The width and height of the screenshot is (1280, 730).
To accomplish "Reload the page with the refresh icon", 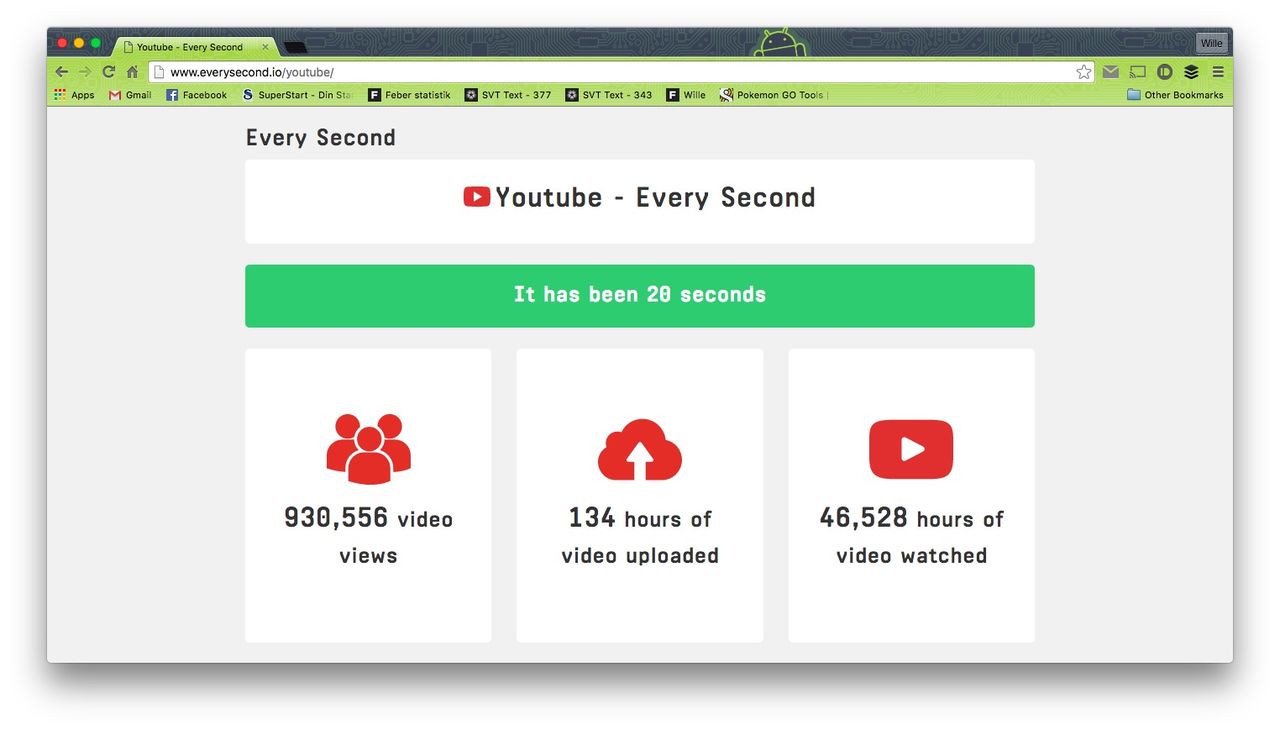I will [109, 72].
